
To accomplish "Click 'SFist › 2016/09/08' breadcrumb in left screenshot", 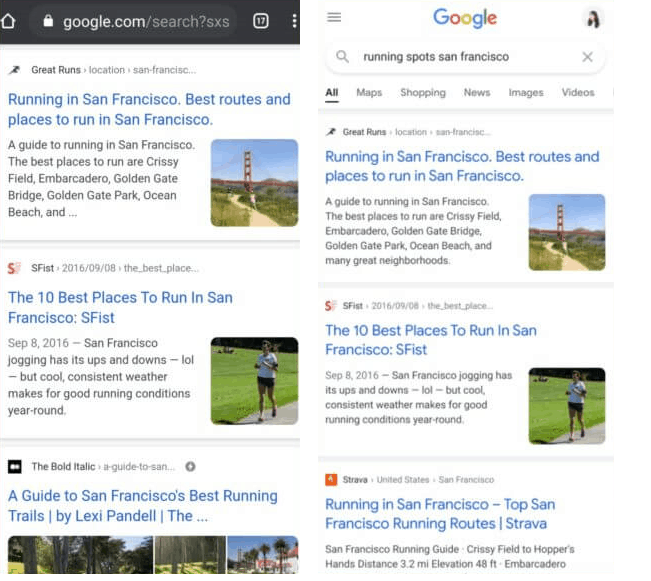I will coord(115,268).
